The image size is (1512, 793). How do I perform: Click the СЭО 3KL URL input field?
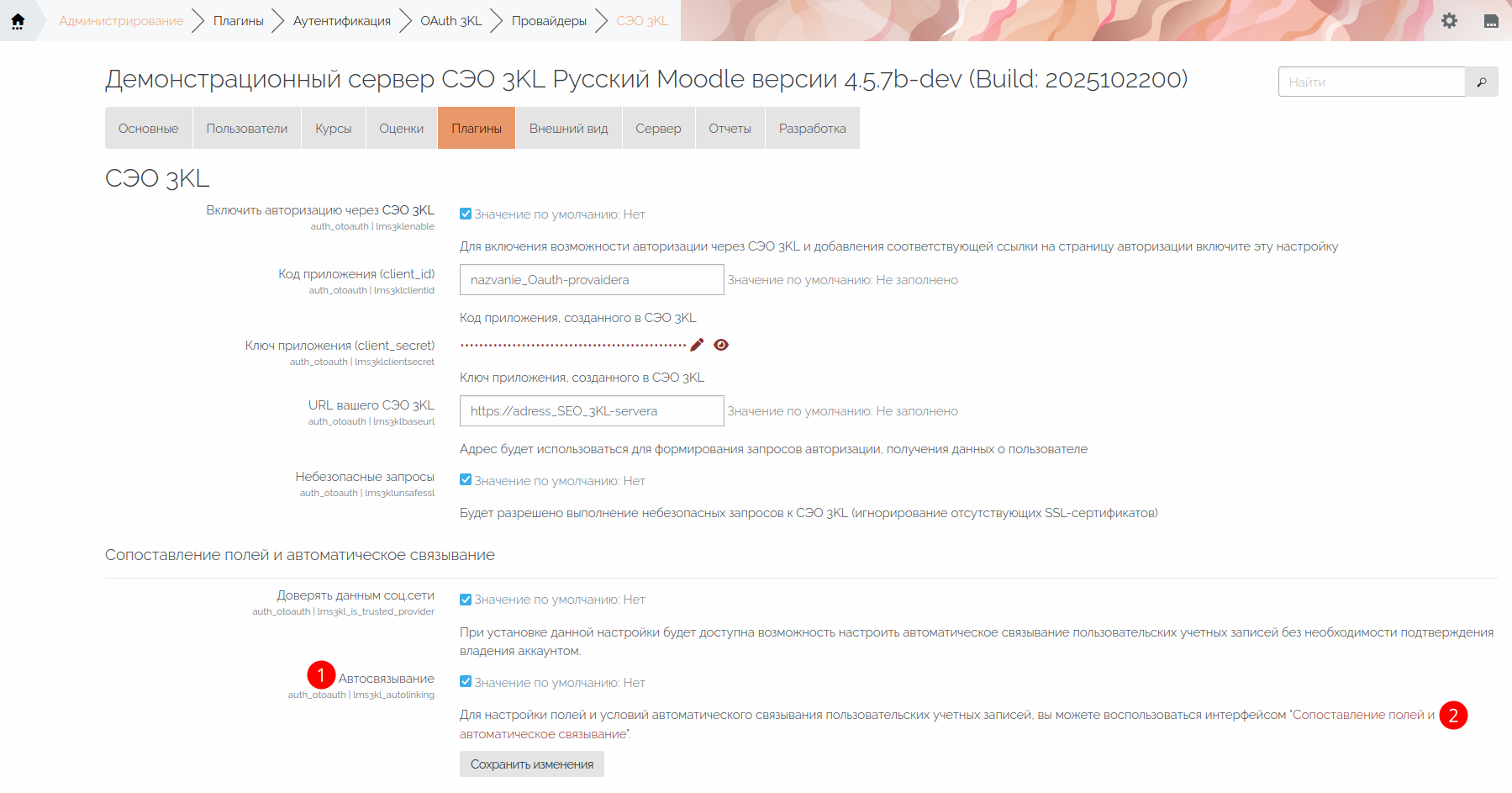coord(591,411)
